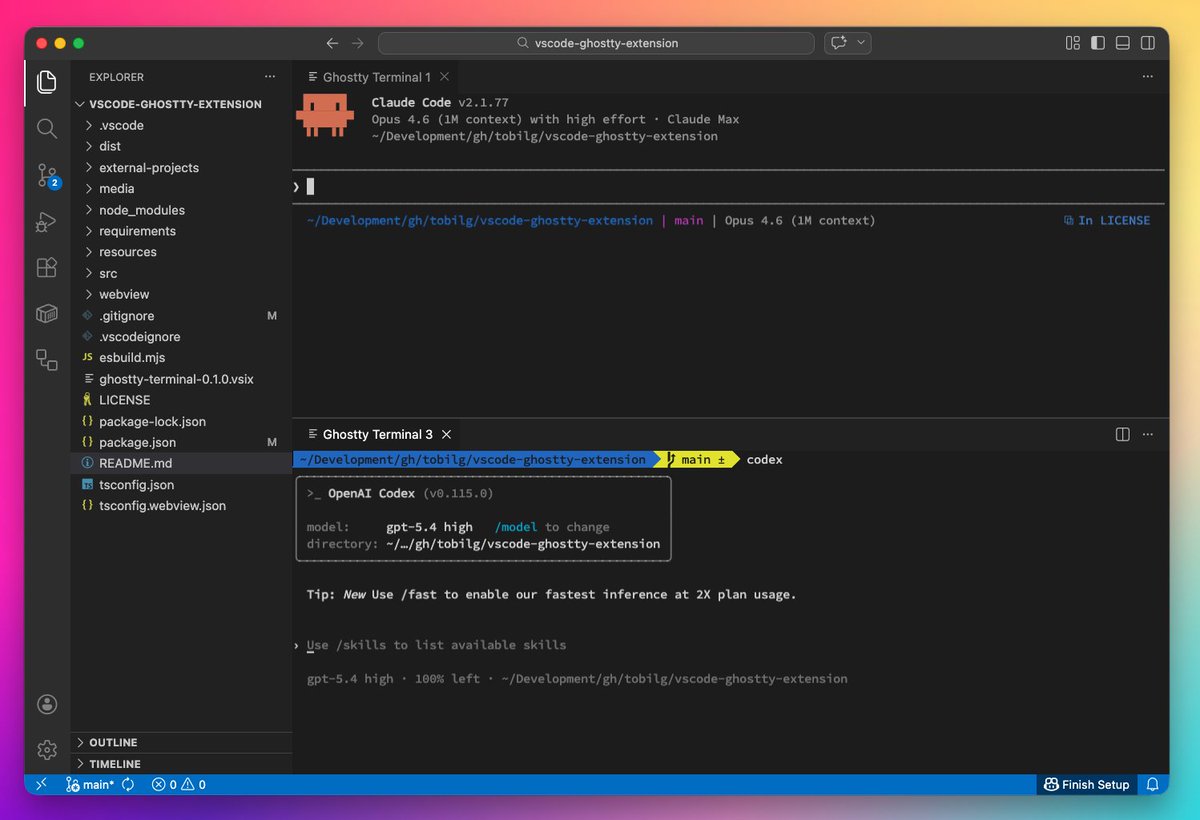The image size is (1200, 820).
Task: Open the Manage gear icon
Action: click(47, 749)
